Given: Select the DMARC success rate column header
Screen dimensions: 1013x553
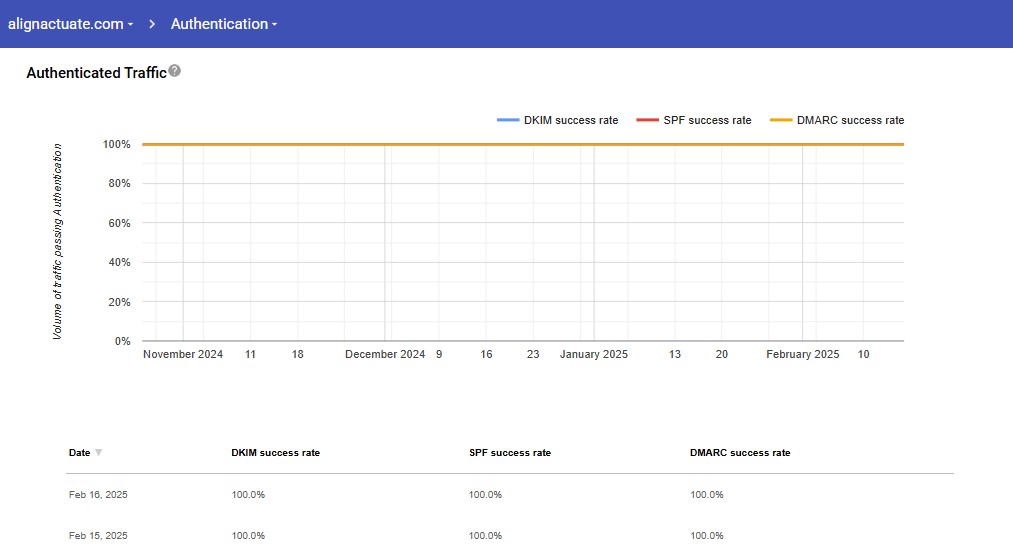Looking at the screenshot, I should click(x=740, y=453).
